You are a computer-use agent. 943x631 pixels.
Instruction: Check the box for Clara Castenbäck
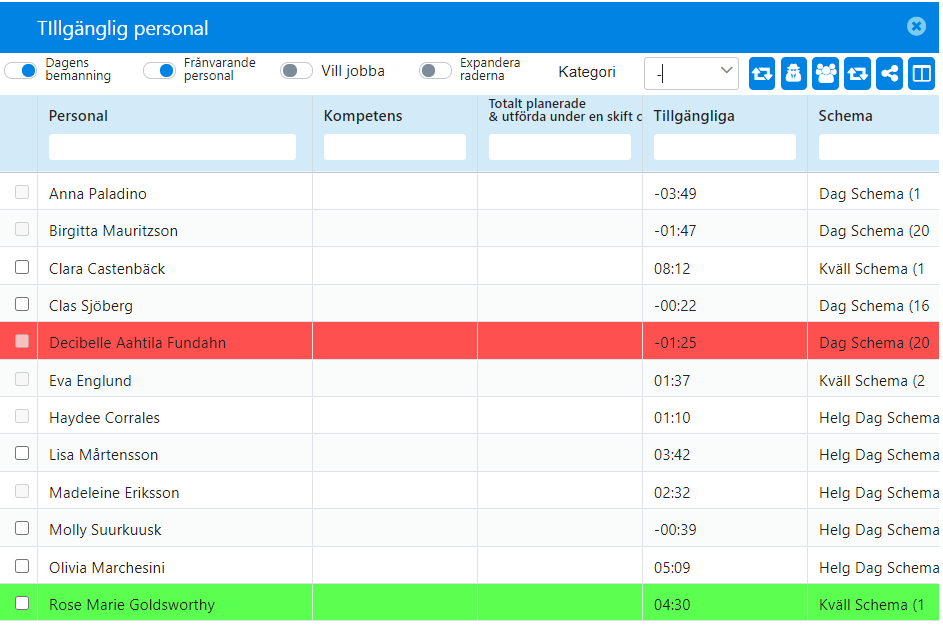pyautogui.click(x=22, y=267)
